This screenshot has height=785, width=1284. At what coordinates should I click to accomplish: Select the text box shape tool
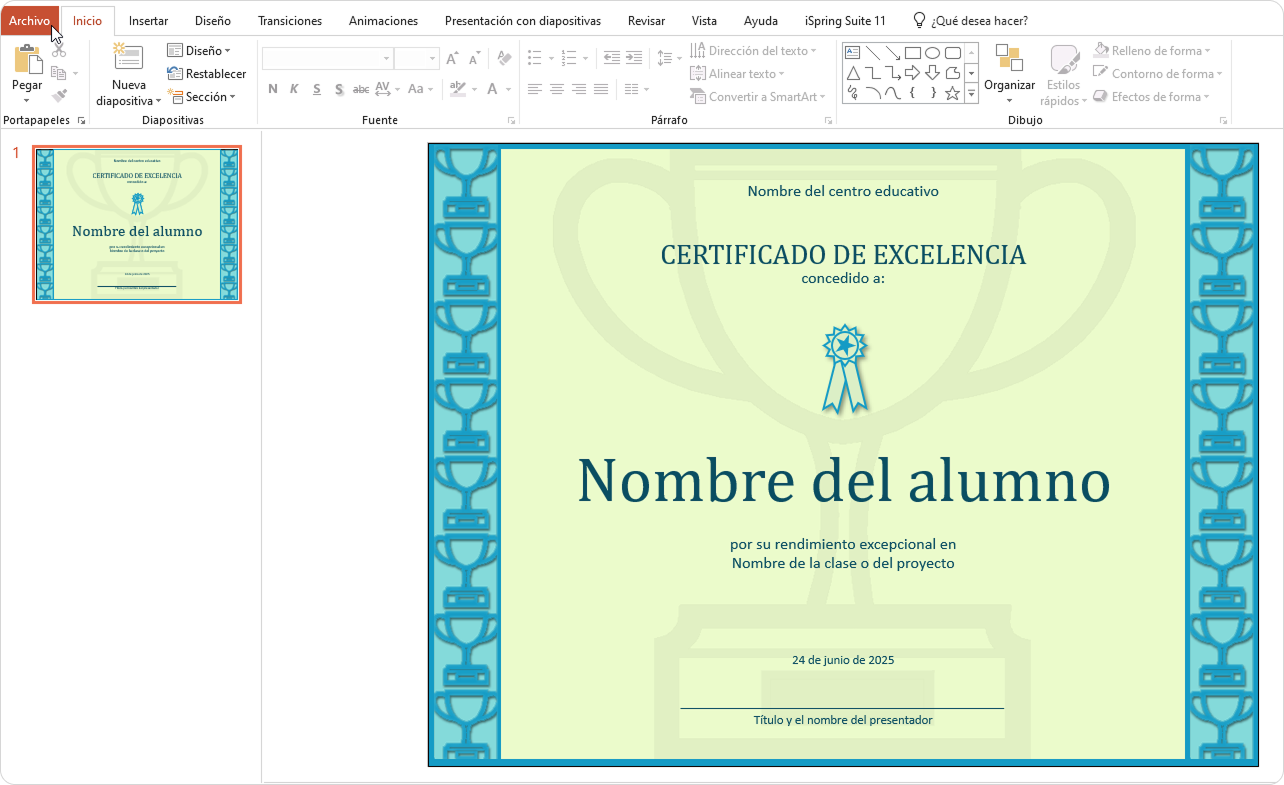click(852, 52)
